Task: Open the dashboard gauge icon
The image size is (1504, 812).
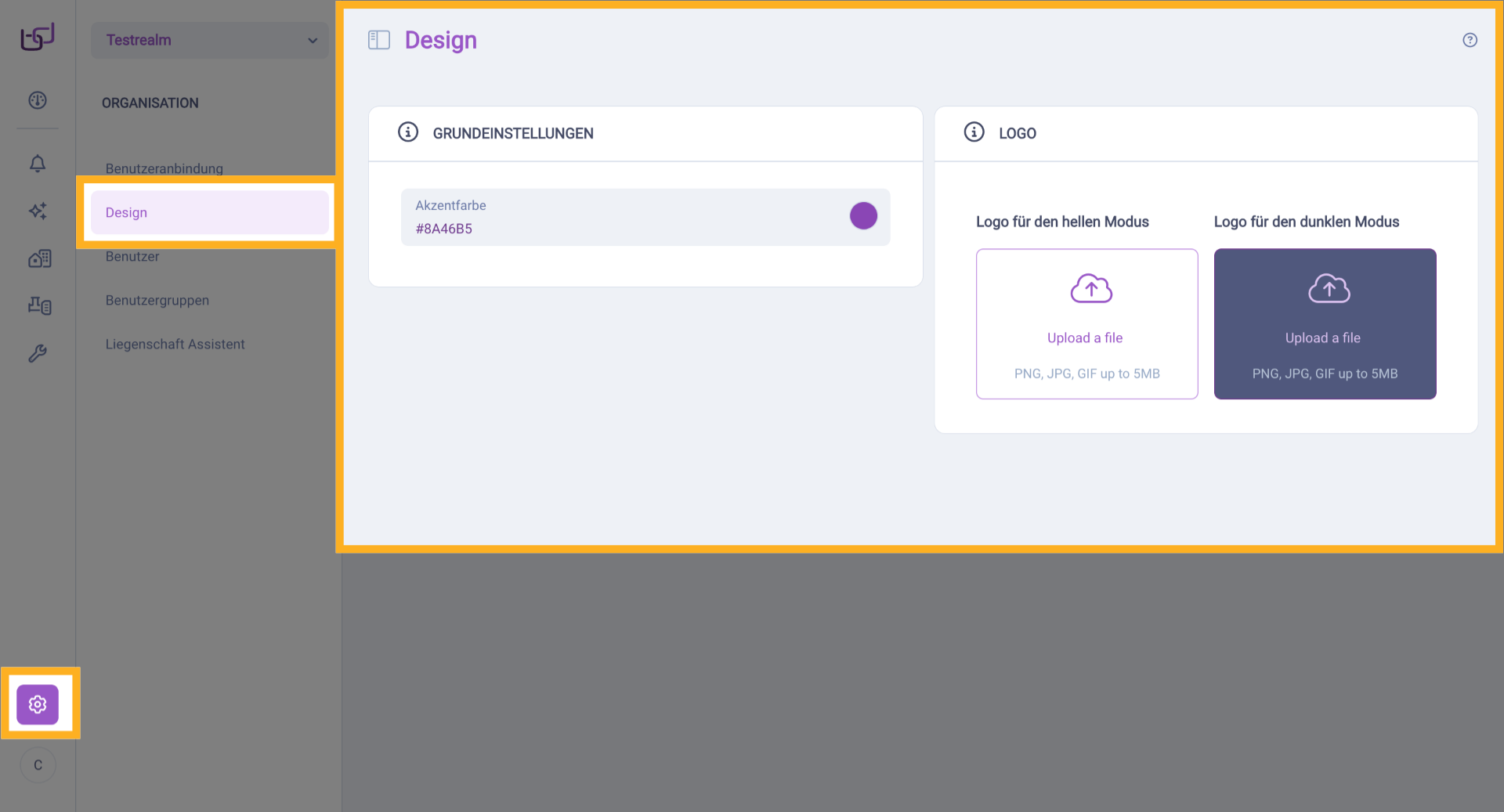Action: coord(38,100)
